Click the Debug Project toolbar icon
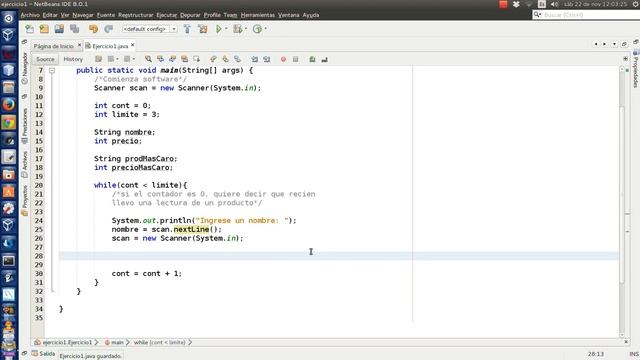This screenshot has height=360, width=640. pos(238,29)
